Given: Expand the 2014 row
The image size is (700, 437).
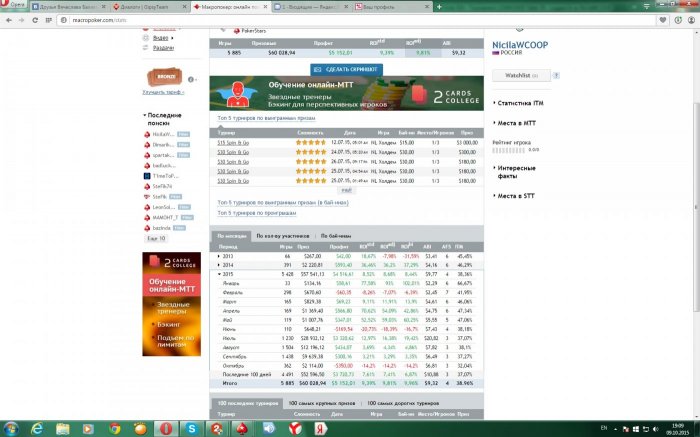Looking at the screenshot, I should pos(219,265).
